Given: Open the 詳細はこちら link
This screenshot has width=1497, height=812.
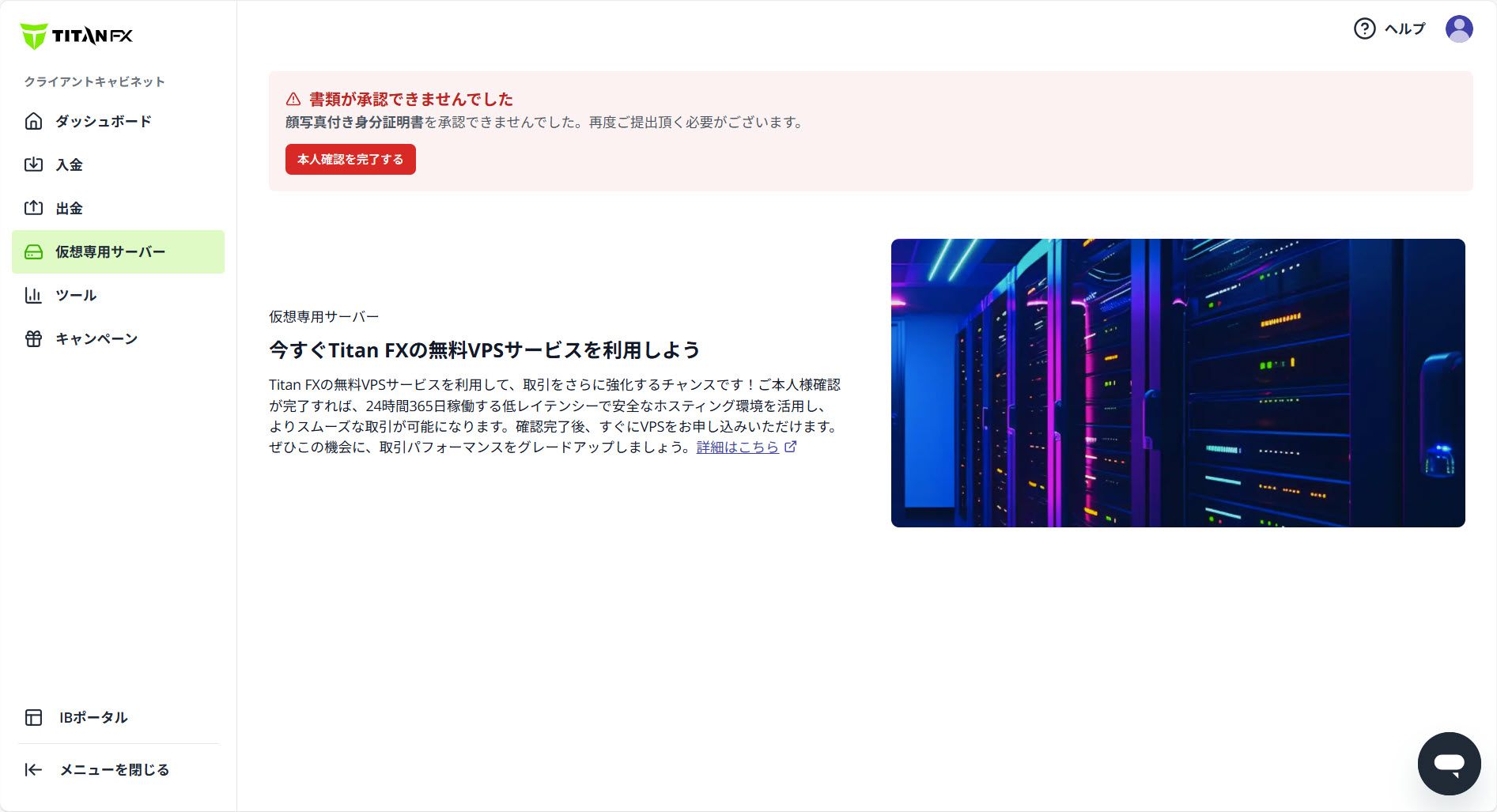Looking at the screenshot, I should pyautogui.click(x=737, y=446).
